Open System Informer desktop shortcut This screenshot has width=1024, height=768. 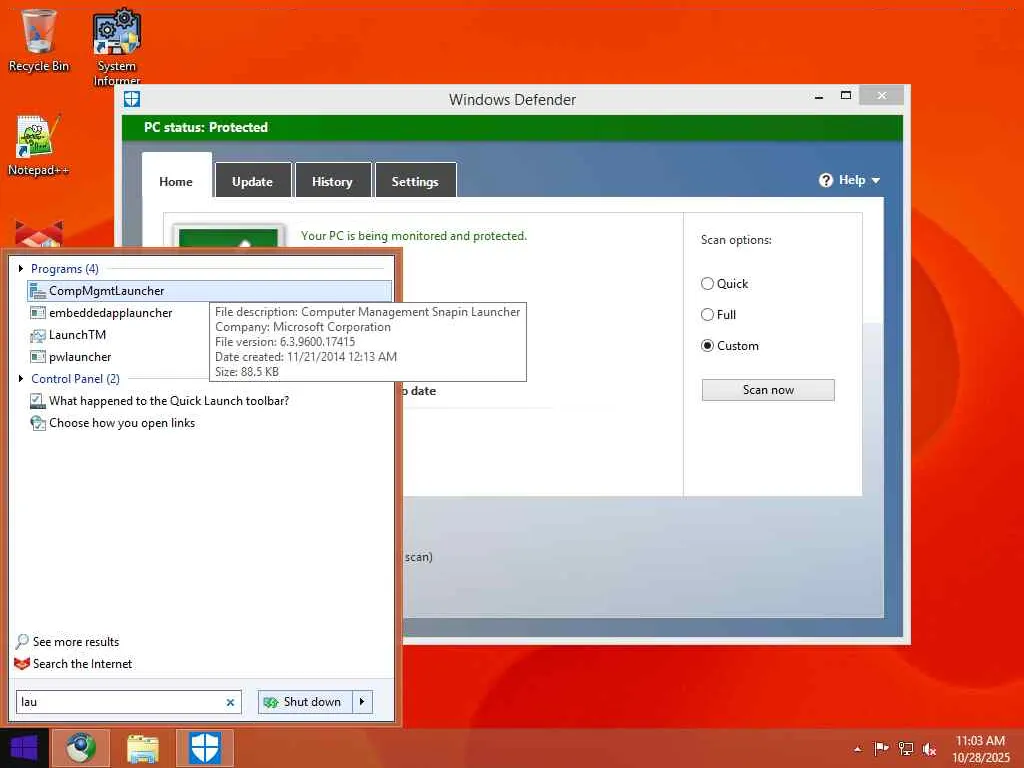(x=117, y=47)
